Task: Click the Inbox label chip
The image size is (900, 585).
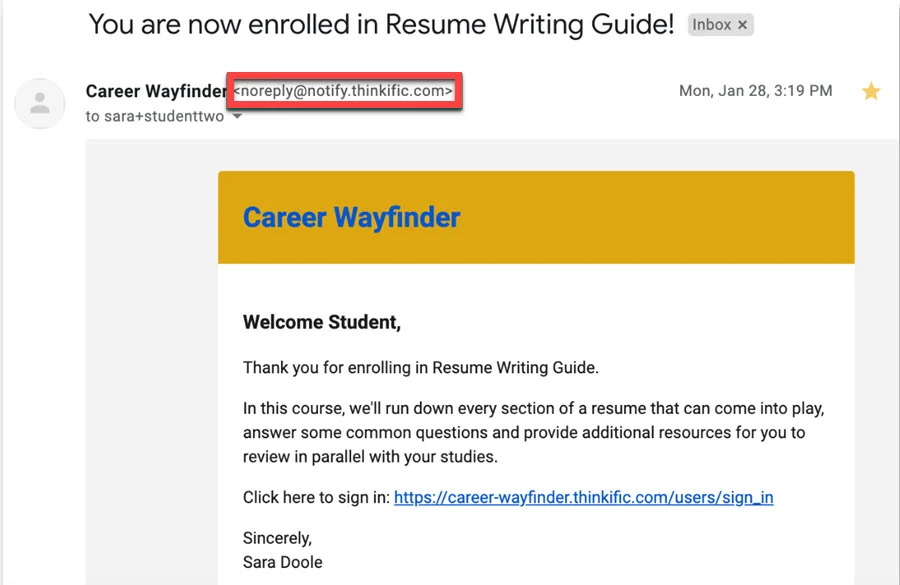Action: click(712, 25)
